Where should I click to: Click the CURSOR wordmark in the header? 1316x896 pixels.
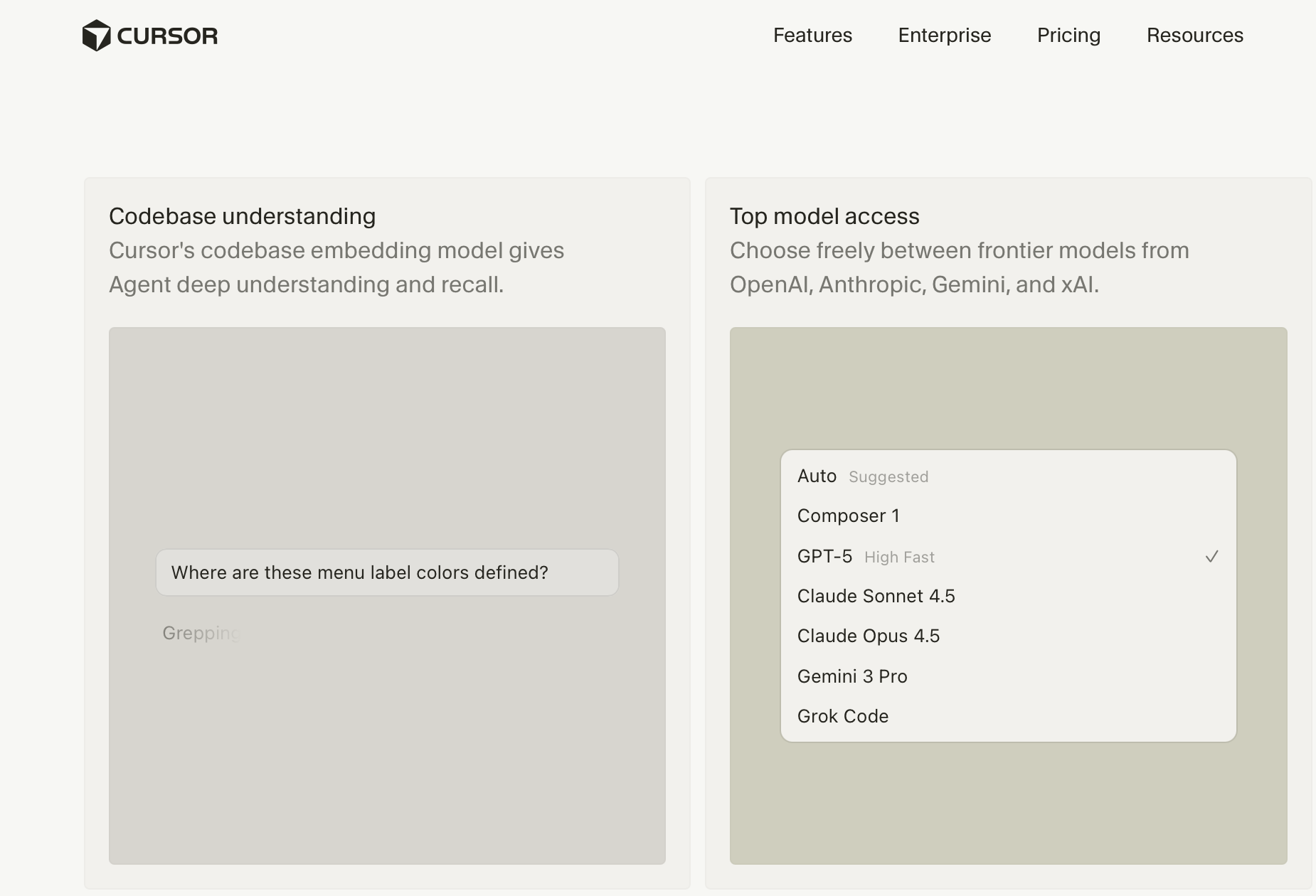(167, 36)
